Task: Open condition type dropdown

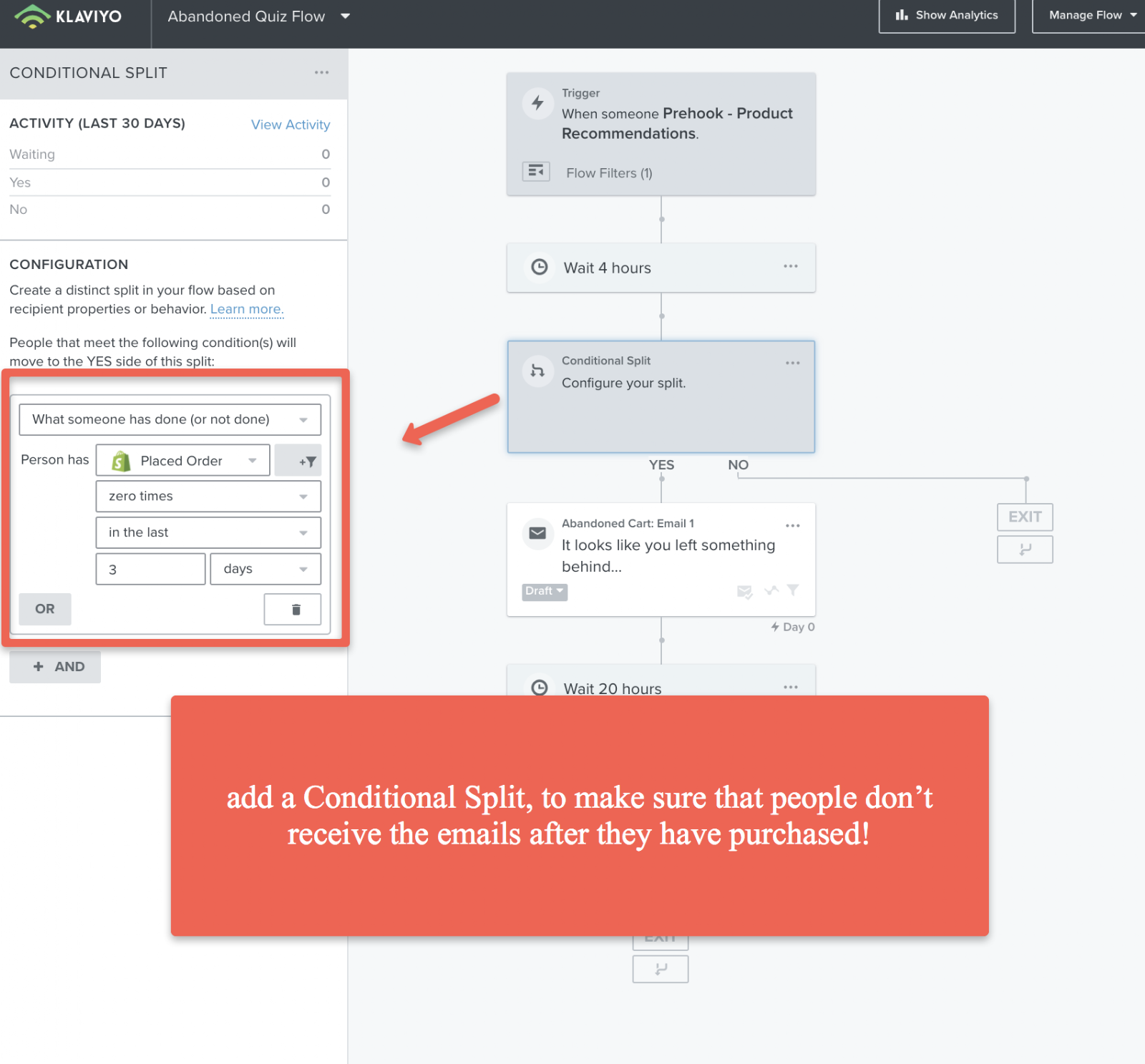Action: tap(170, 419)
